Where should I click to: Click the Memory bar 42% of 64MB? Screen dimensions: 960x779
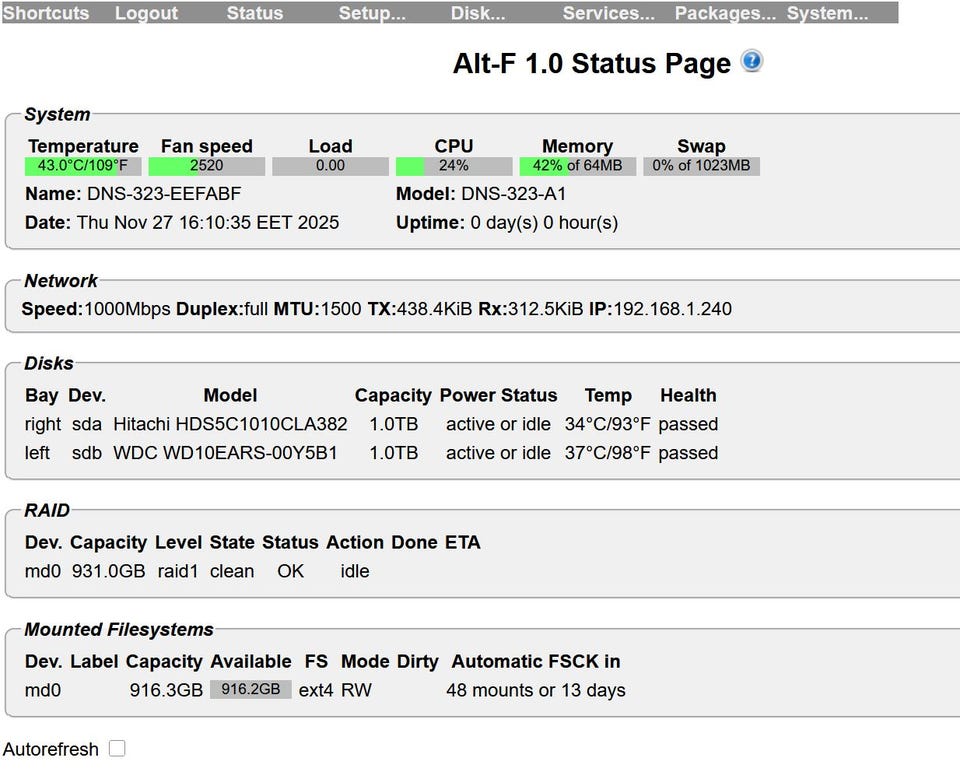(578, 166)
